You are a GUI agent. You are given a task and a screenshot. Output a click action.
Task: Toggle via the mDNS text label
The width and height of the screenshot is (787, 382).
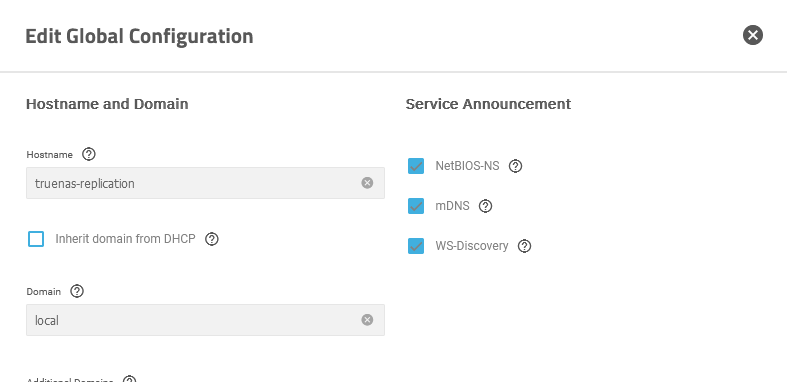pos(452,206)
